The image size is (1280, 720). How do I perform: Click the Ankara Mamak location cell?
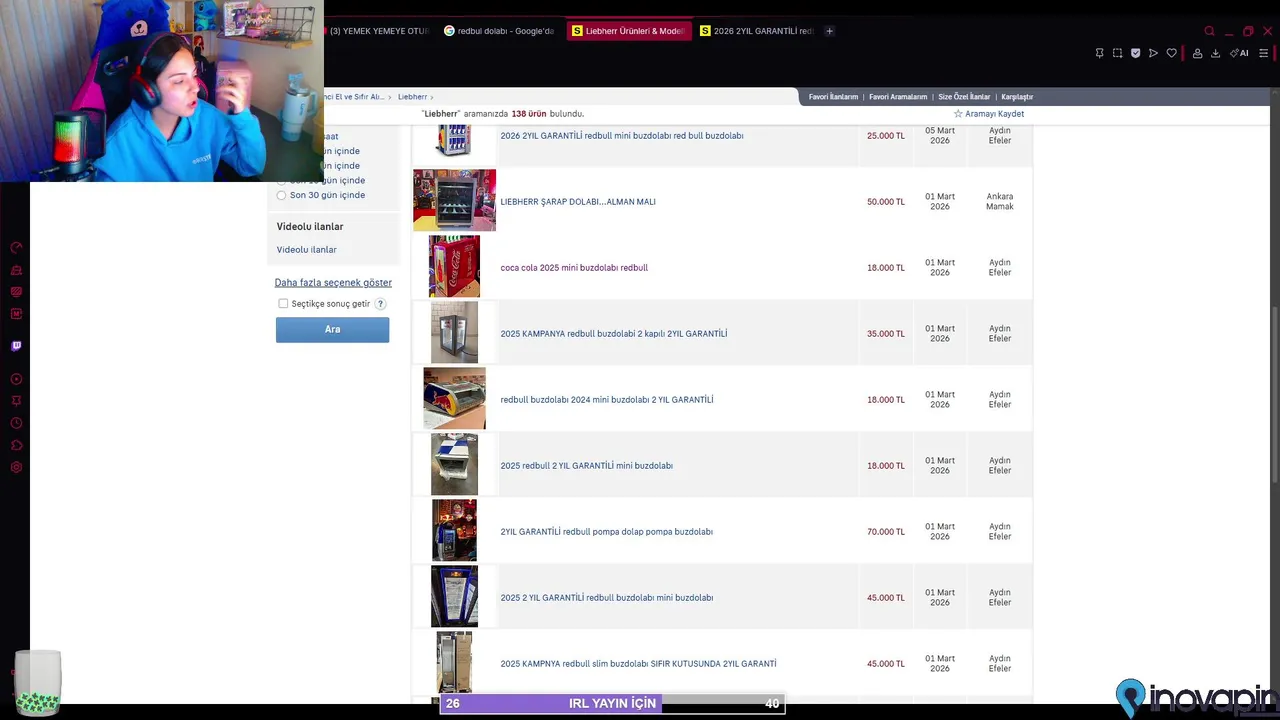click(x=1000, y=202)
